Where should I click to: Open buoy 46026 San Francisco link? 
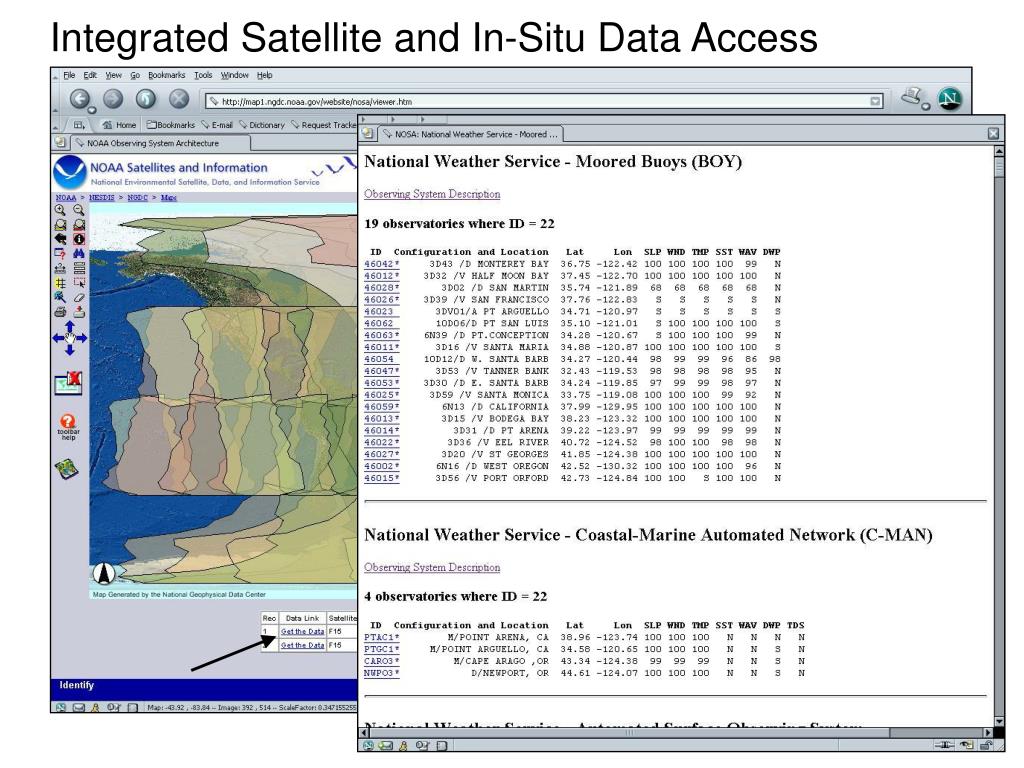point(381,300)
